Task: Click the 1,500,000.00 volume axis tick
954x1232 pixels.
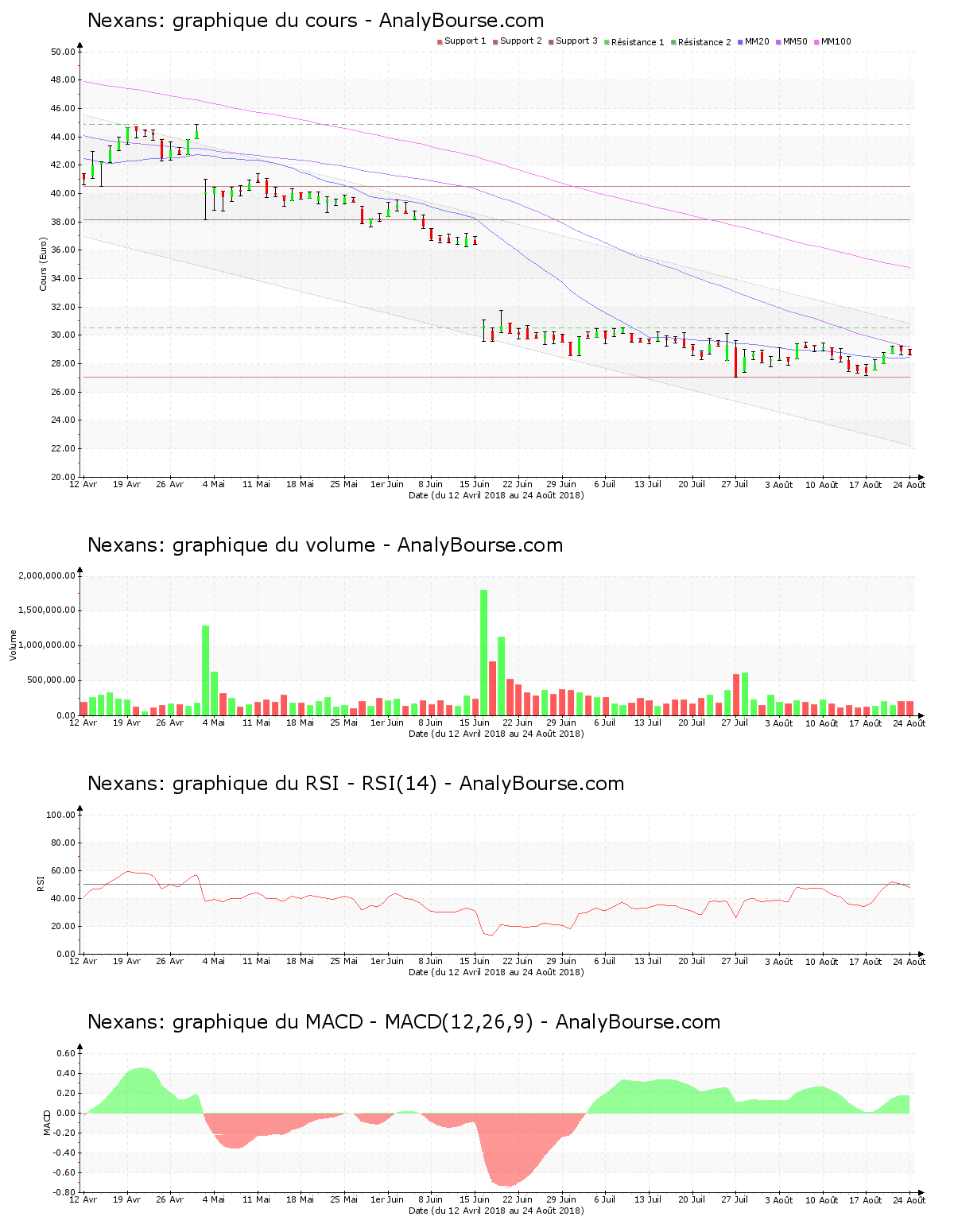Action: point(47,610)
